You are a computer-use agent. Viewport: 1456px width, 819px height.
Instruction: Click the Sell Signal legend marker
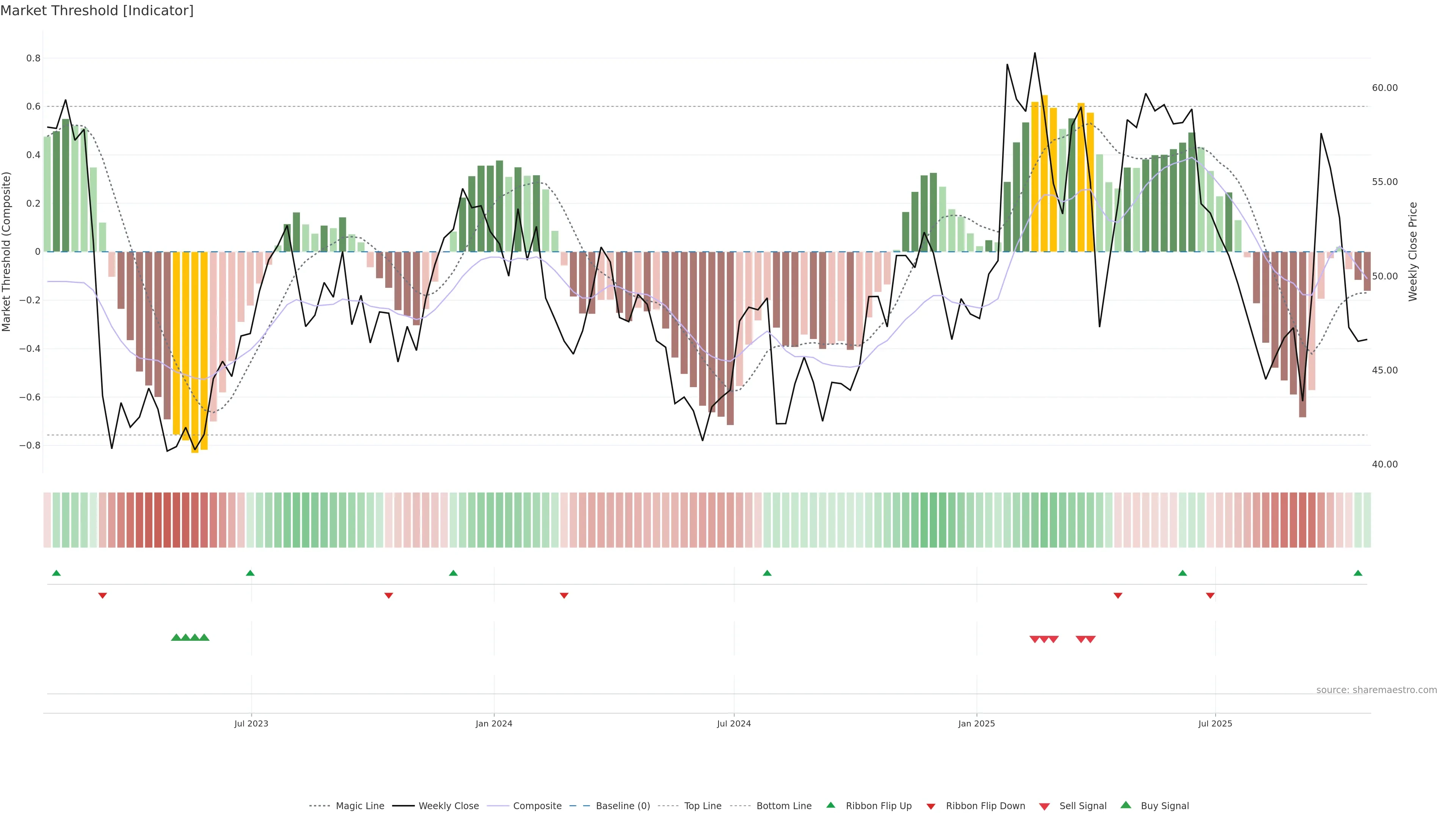click(1044, 806)
